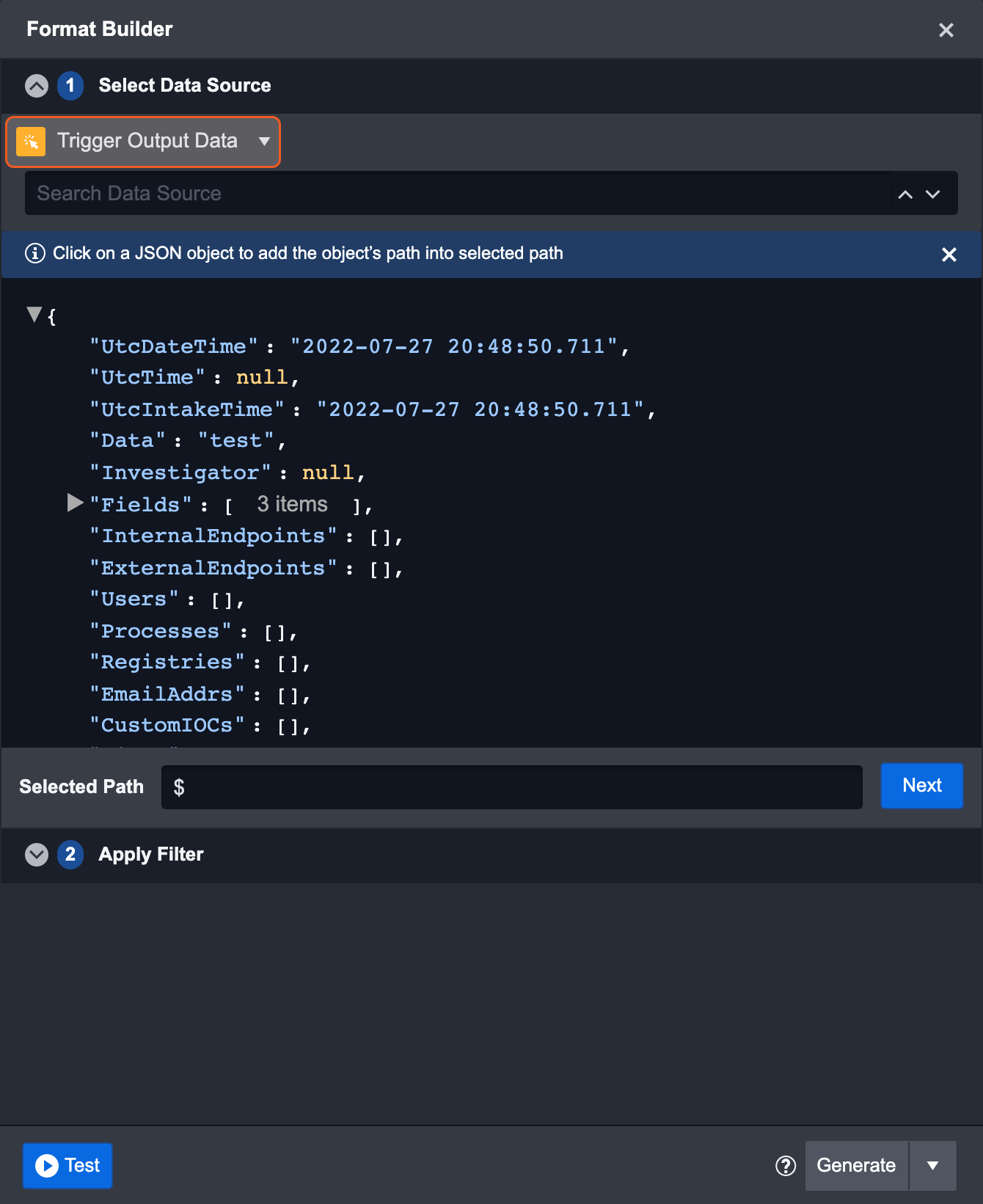The width and height of the screenshot is (983, 1204).
Task: Click the Search Data Source field
Action: [455, 194]
